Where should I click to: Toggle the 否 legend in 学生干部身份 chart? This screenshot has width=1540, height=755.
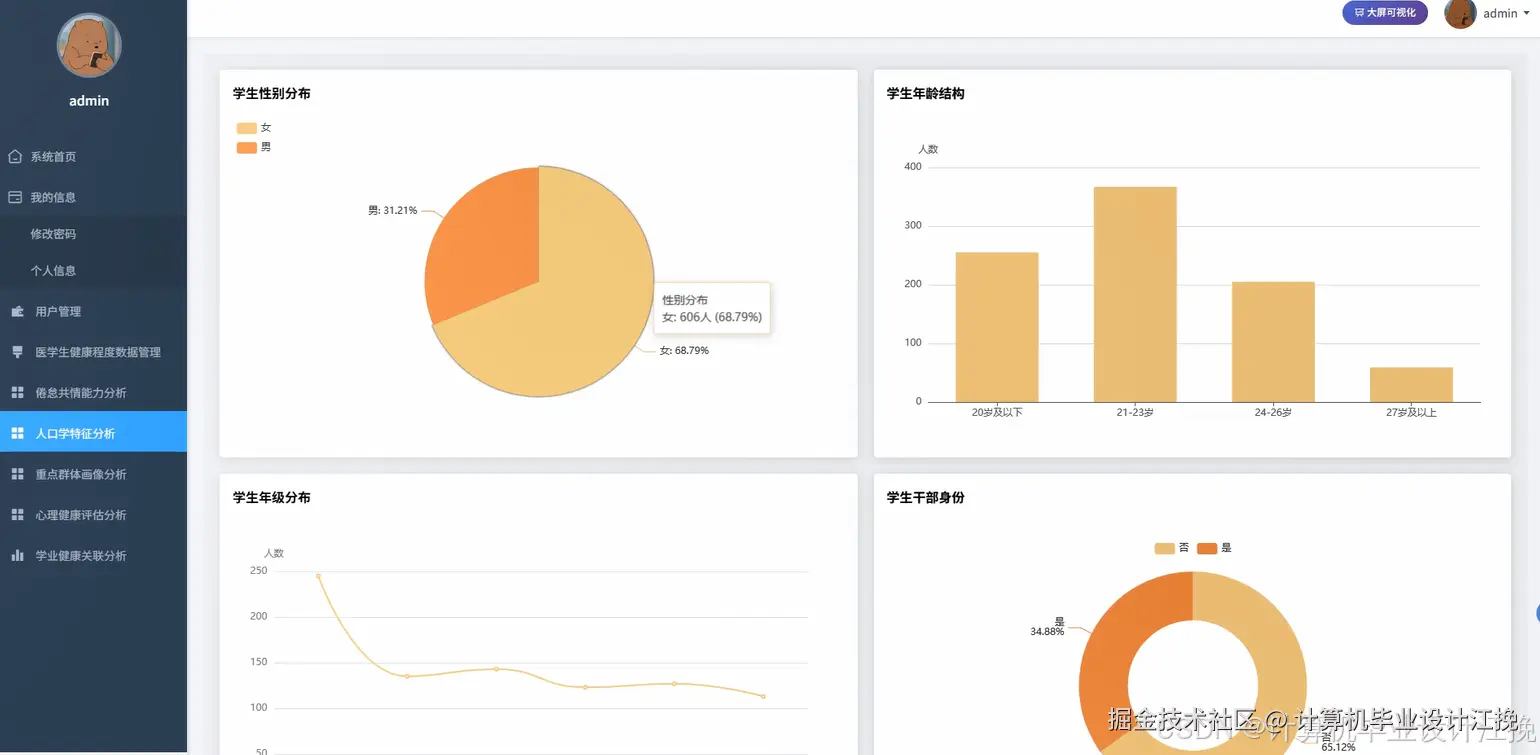pyautogui.click(x=1172, y=548)
